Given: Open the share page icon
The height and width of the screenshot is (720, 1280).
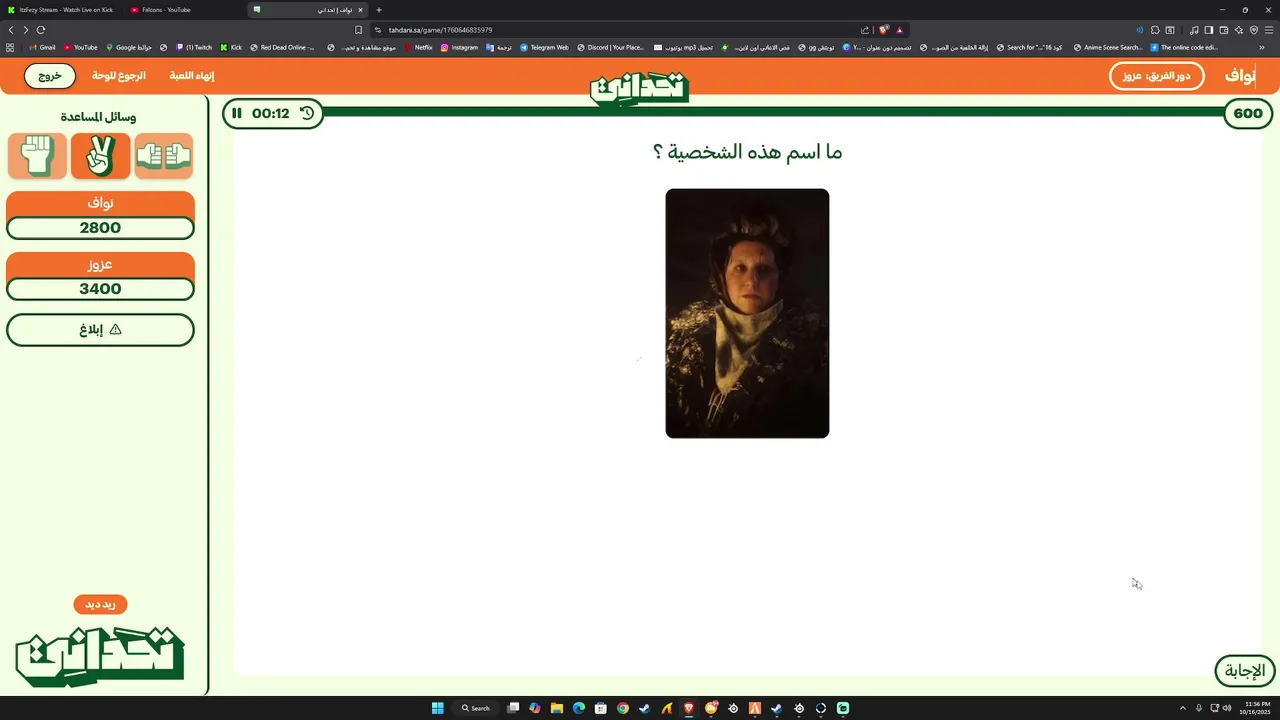Looking at the screenshot, I should point(865,30).
